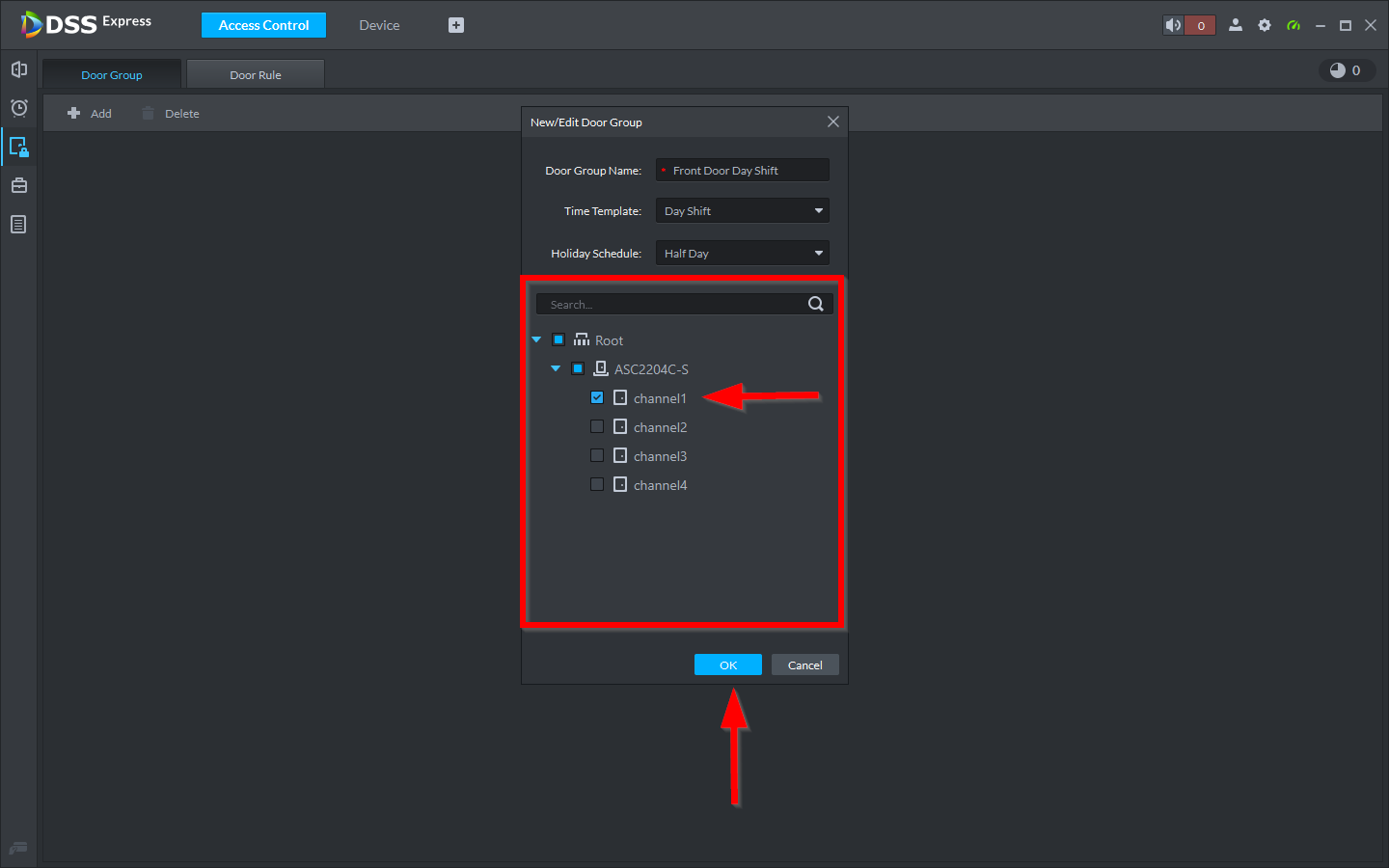
Task: Check the channel2 checkbox
Action: [597, 426]
